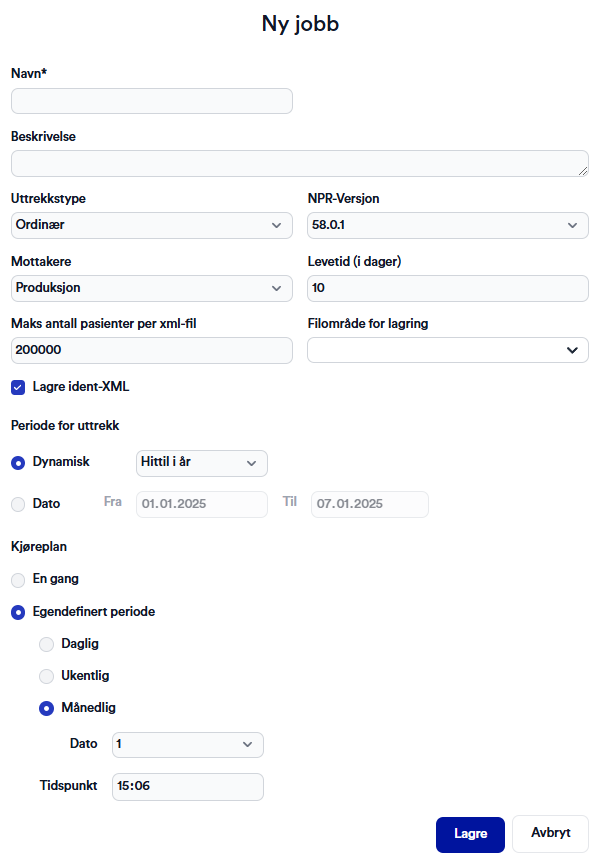Image resolution: width=597 pixels, height=860 pixels.
Task: Click inside the Beskrivelse text area
Action: [x=298, y=163]
